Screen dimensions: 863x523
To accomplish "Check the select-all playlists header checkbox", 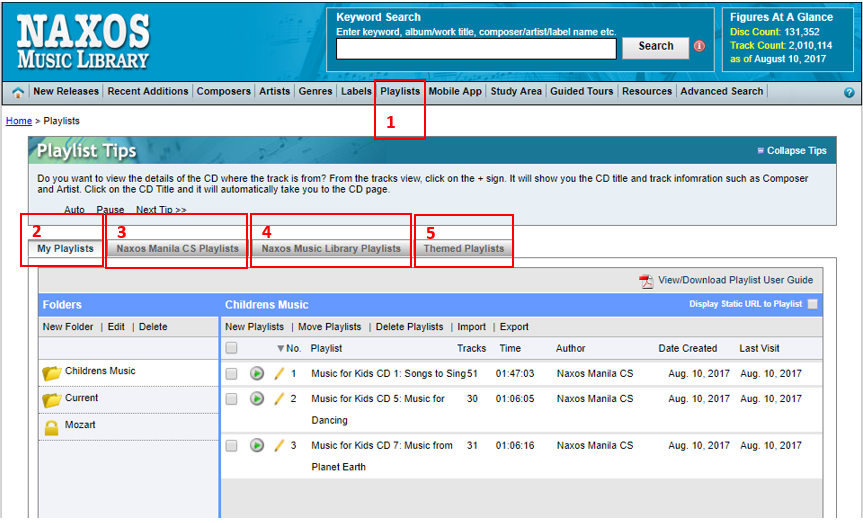I will 232,349.
